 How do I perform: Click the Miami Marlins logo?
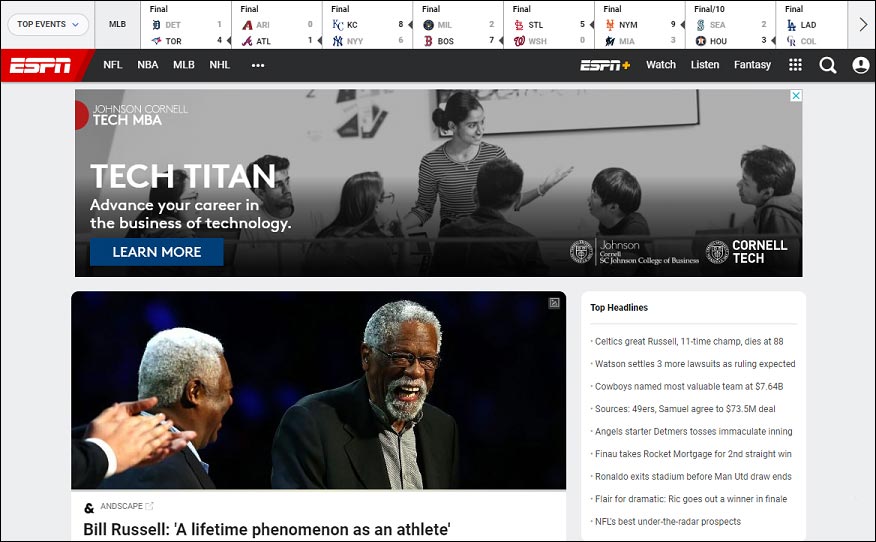(x=610, y=41)
